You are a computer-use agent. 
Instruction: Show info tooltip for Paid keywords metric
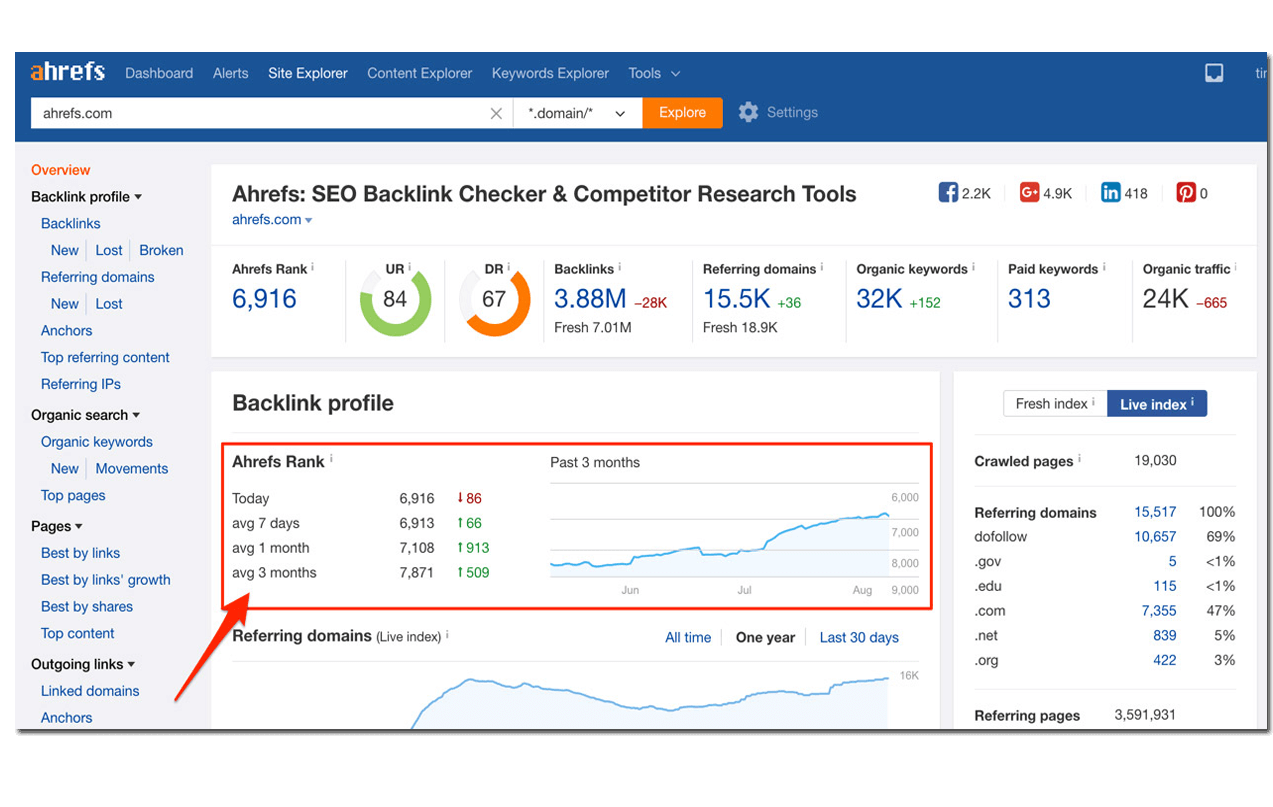click(1104, 267)
